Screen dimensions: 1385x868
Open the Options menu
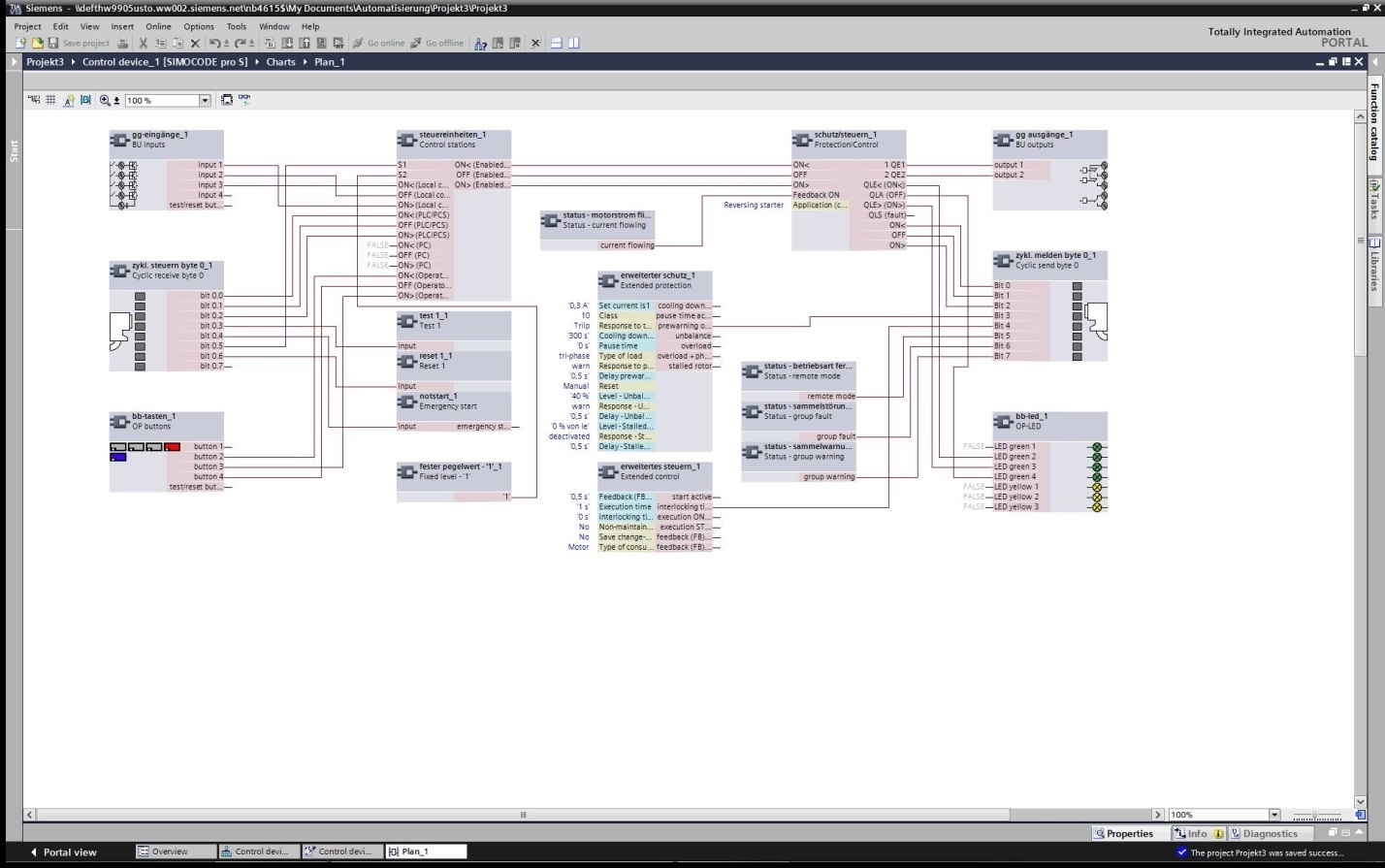[199, 27]
